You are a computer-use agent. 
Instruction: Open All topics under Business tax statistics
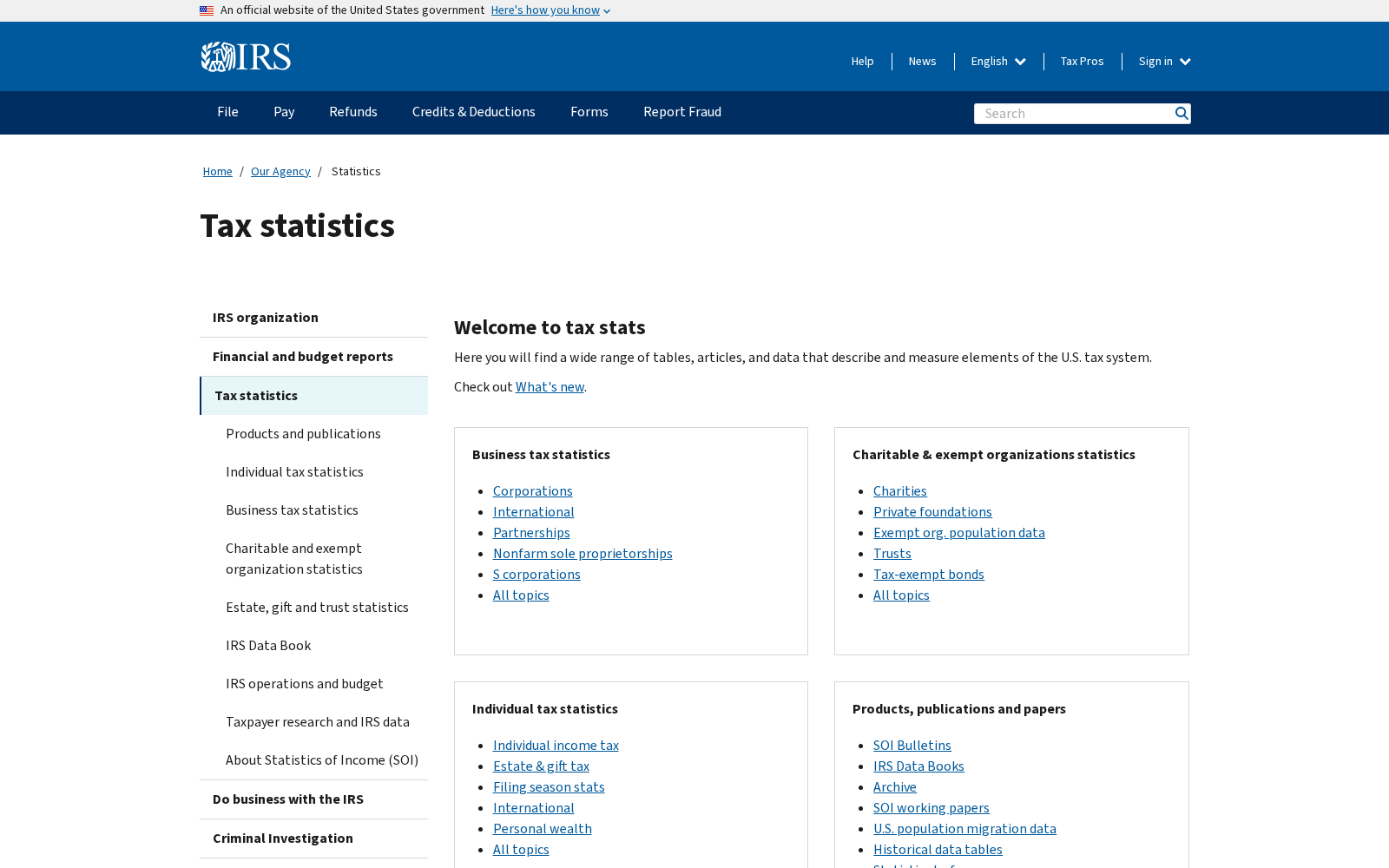[521, 595]
